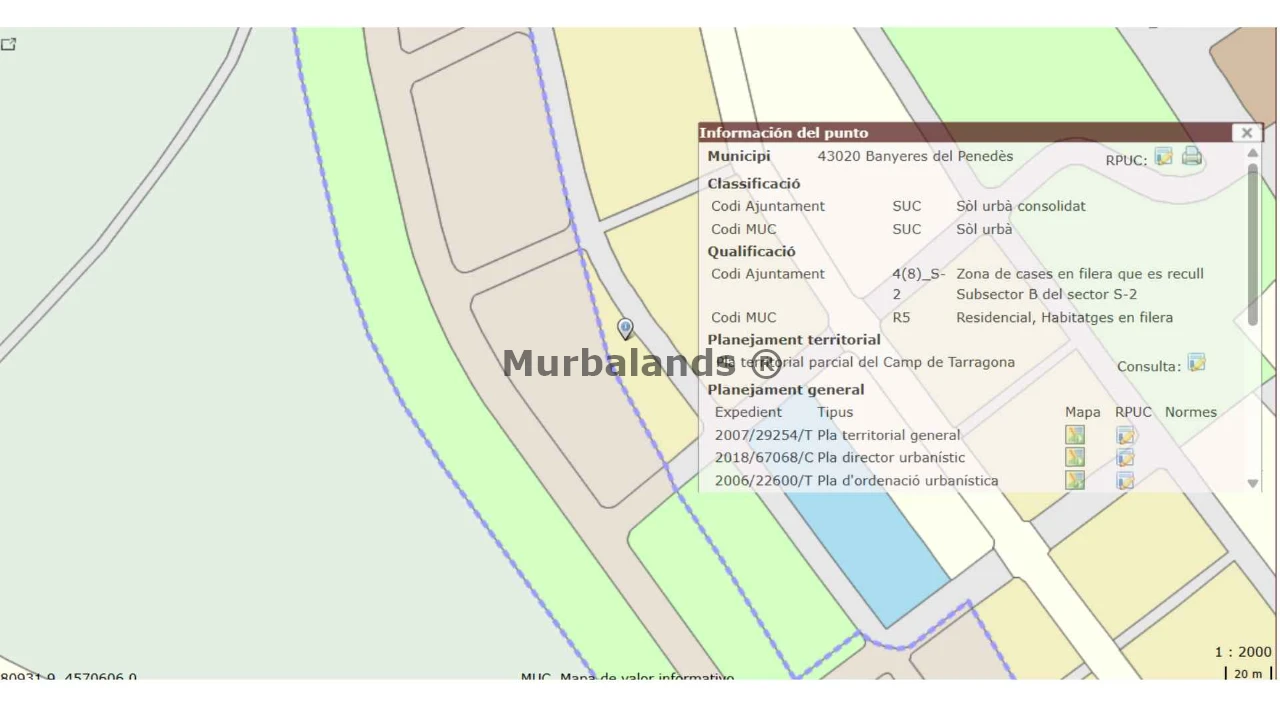Open the RPUC record icon beside Municipi
The height and width of the screenshot is (720, 1280).
point(1163,156)
